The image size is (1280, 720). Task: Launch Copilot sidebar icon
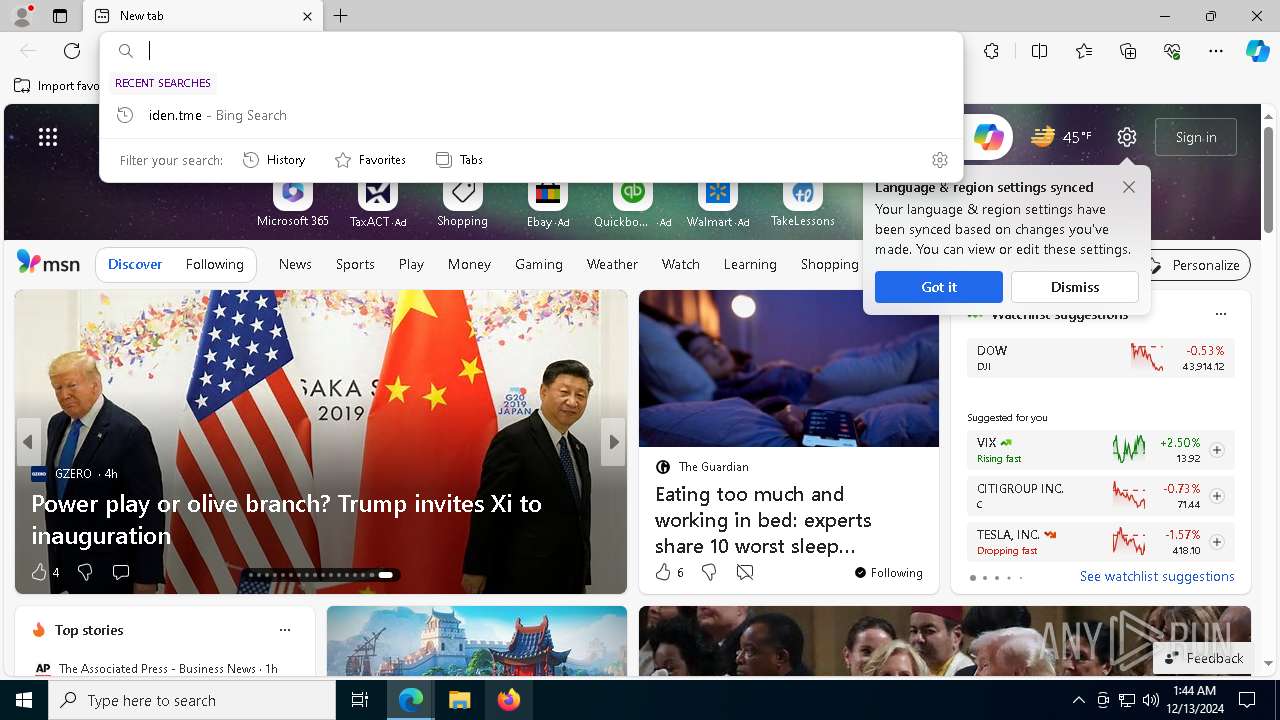[1257, 51]
